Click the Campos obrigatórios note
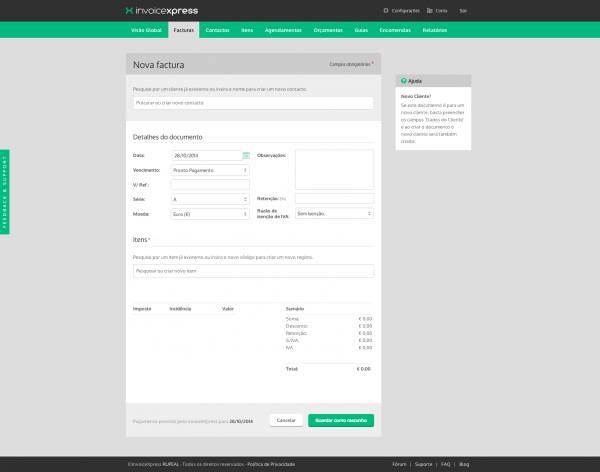600x472 pixels. tap(351, 64)
